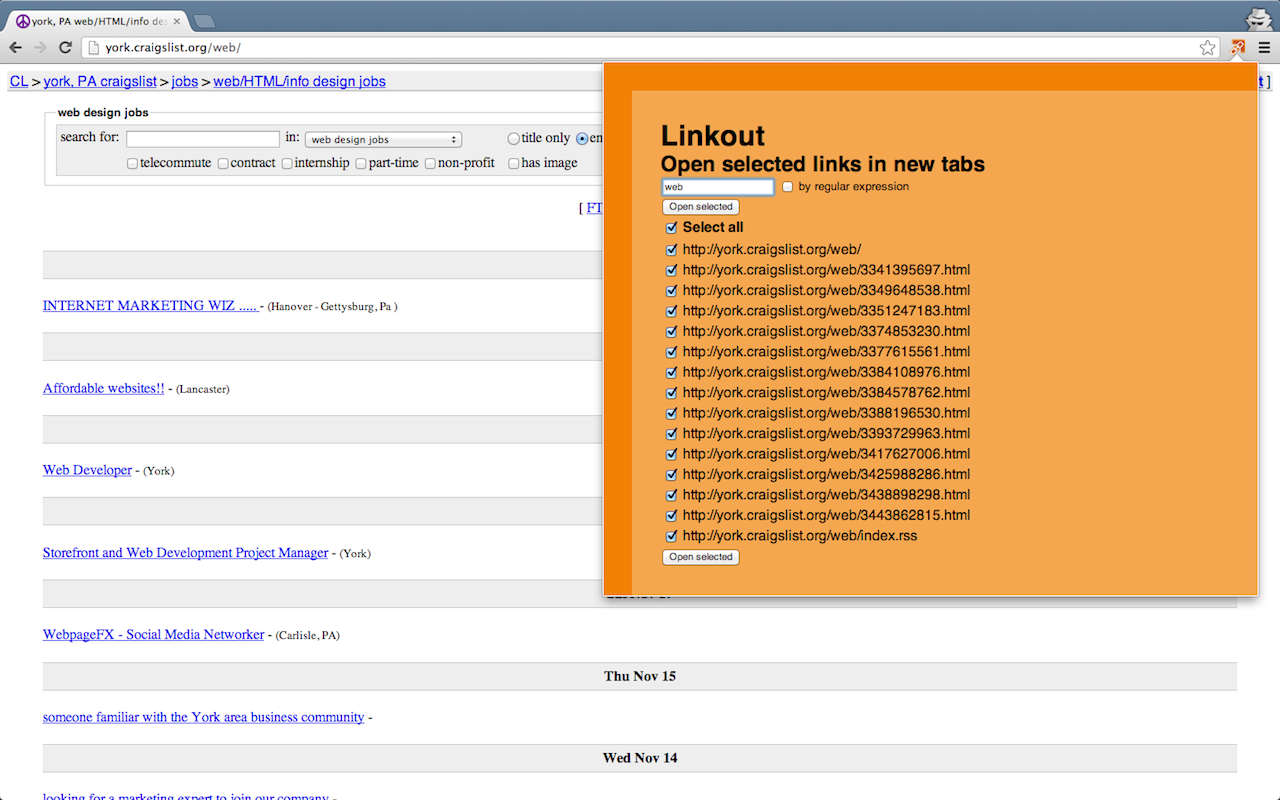
Task: Enable matching by regular expression
Action: click(787, 186)
